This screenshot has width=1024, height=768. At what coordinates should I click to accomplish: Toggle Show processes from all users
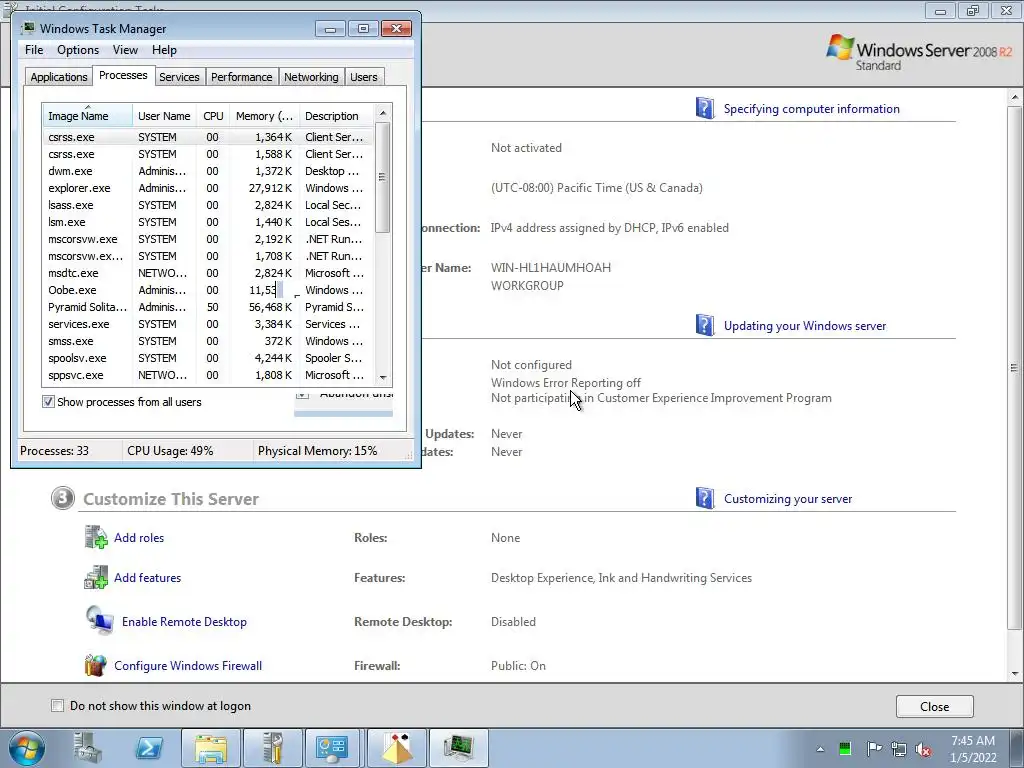coord(48,402)
